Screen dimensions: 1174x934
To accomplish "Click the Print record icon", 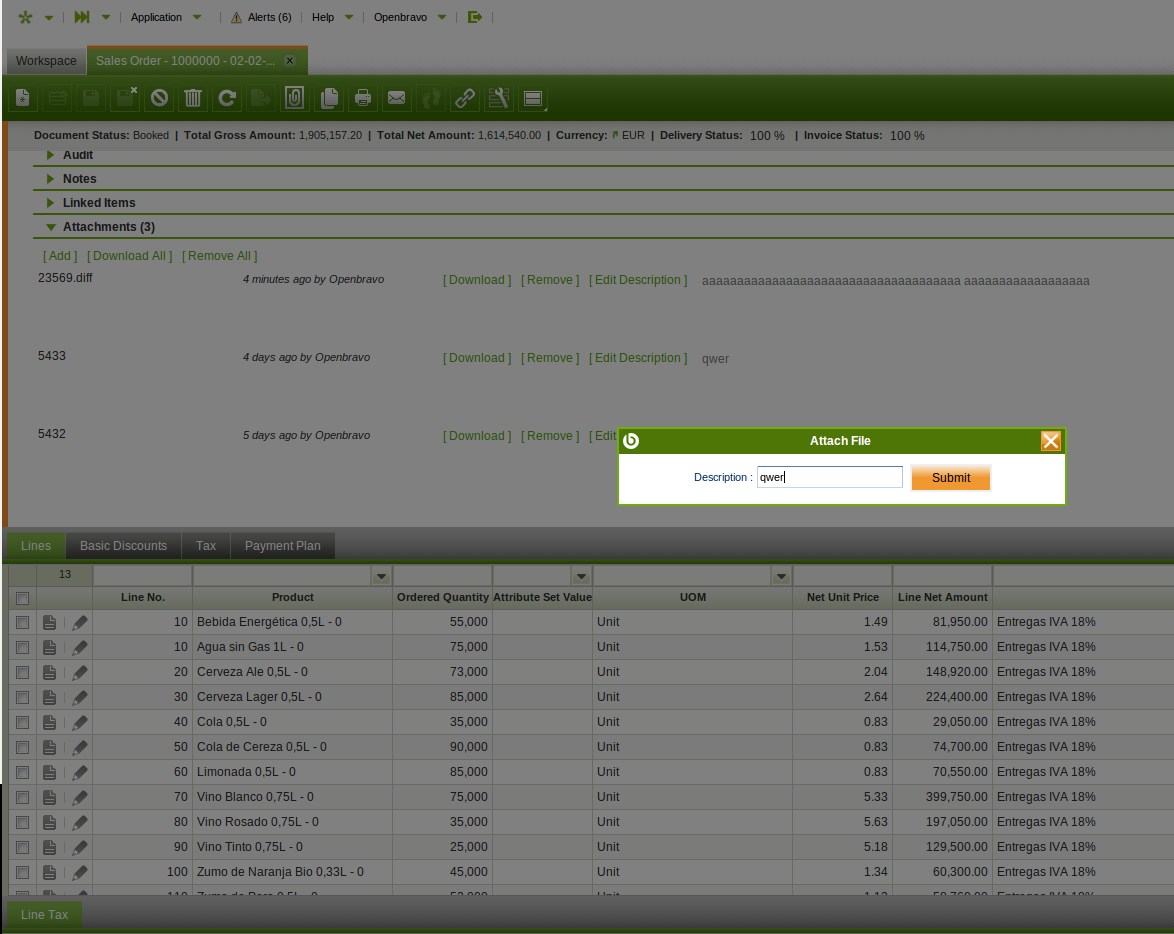I will coord(362,98).
